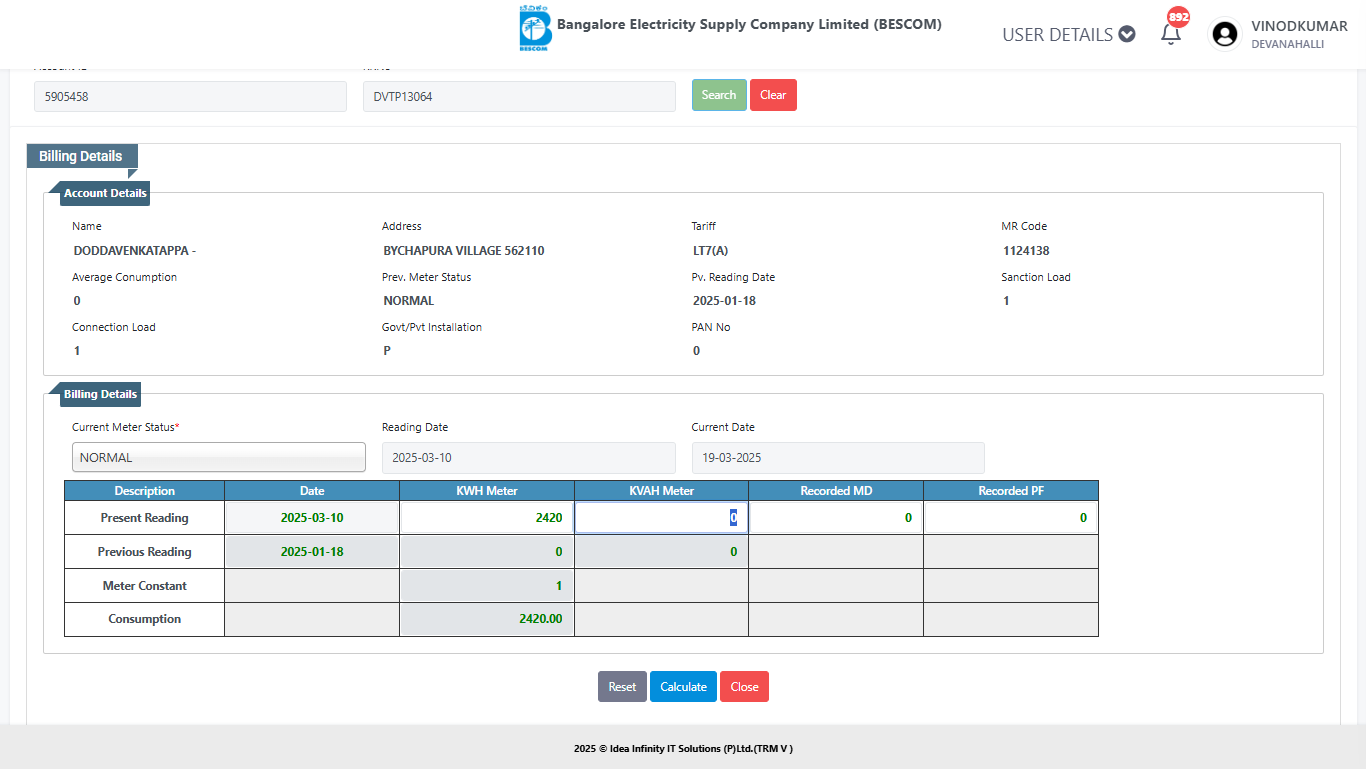The height and width of the screenshot is (769, 1366).
Task: Open the Current Meter Status dropdown
Action: tap(219, 457)
